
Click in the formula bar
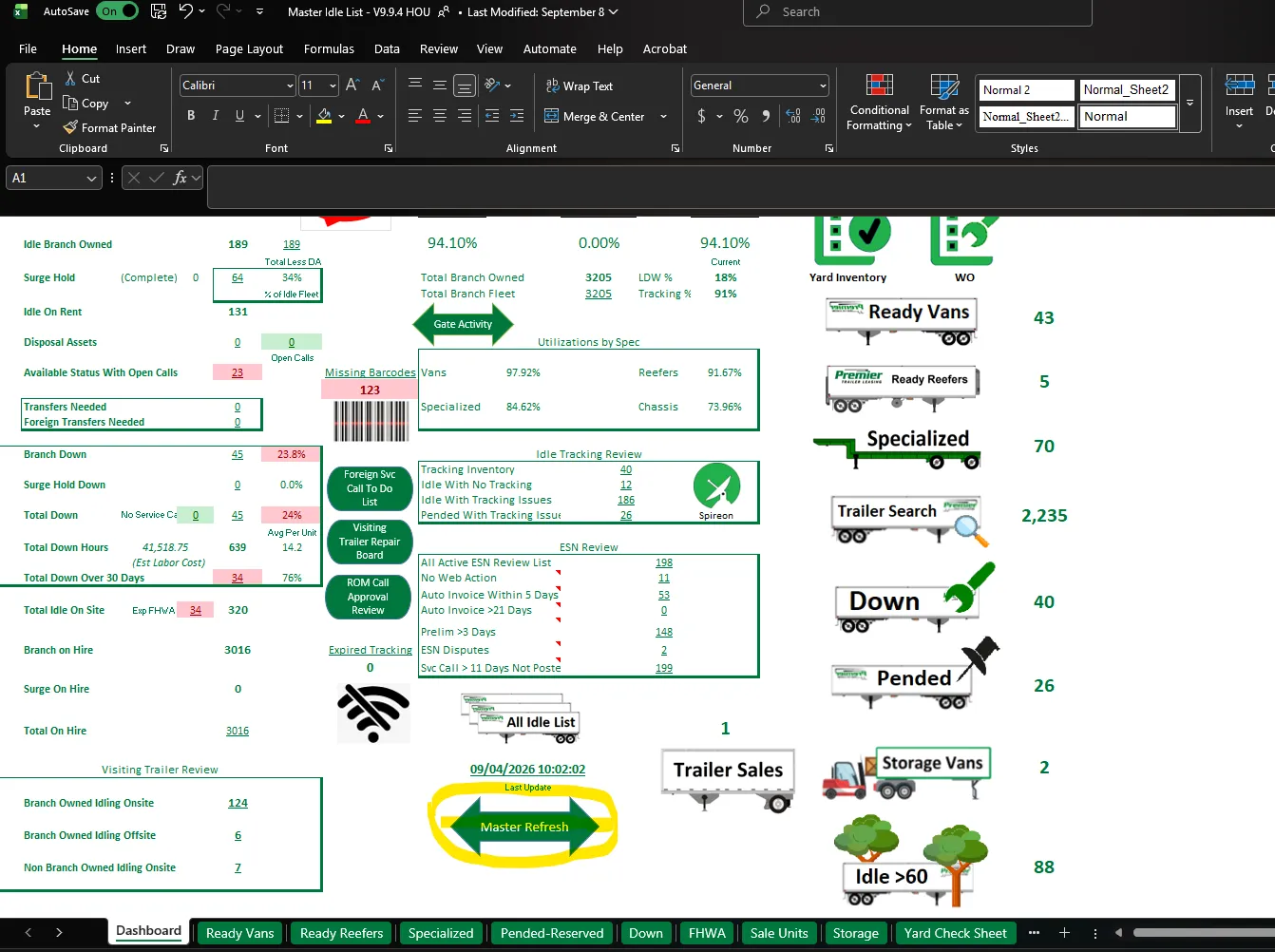tap(741, 186)
